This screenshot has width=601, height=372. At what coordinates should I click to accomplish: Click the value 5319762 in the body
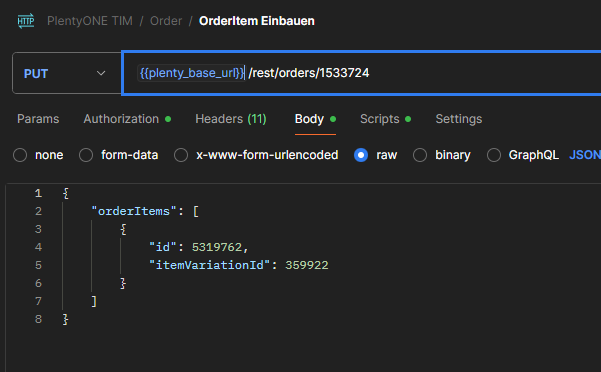click(x=217, y=247)
